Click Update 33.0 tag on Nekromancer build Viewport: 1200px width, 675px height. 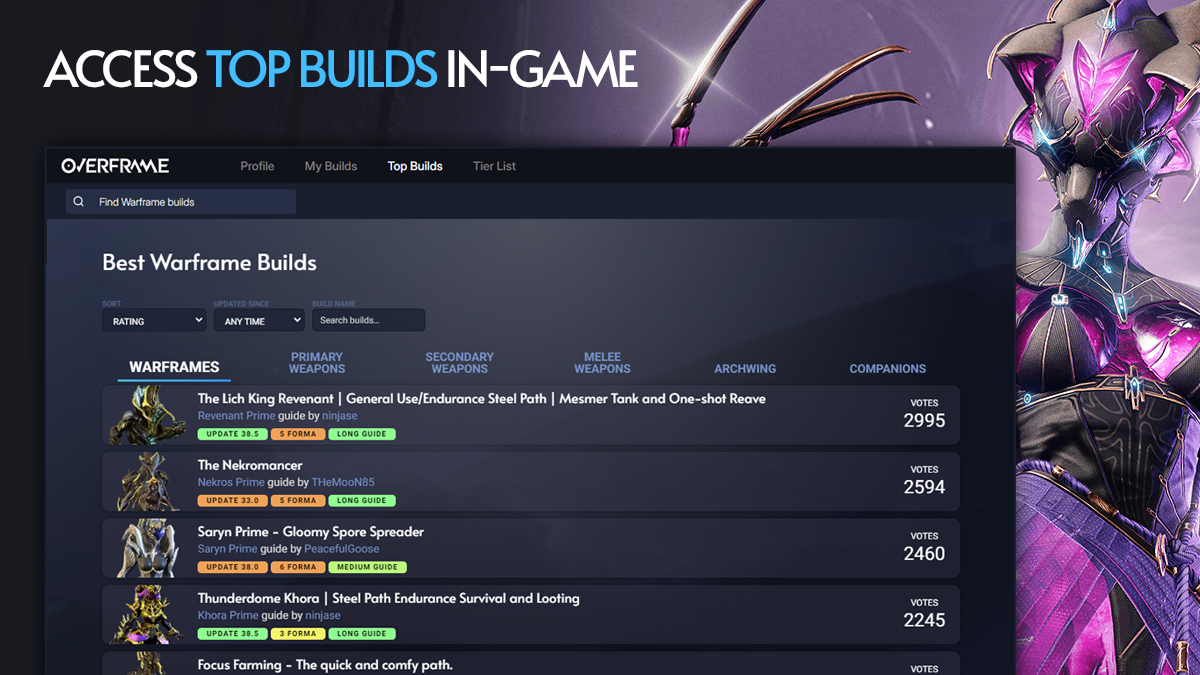point(231,500)
